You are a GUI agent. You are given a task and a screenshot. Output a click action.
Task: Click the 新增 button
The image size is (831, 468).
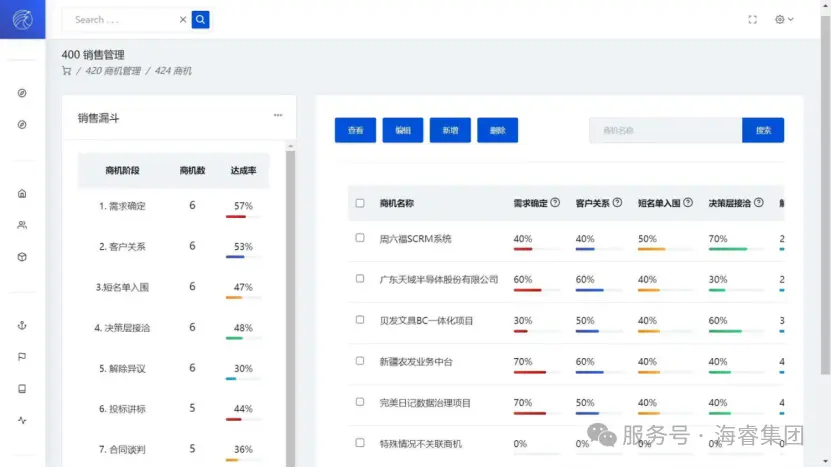450,130
